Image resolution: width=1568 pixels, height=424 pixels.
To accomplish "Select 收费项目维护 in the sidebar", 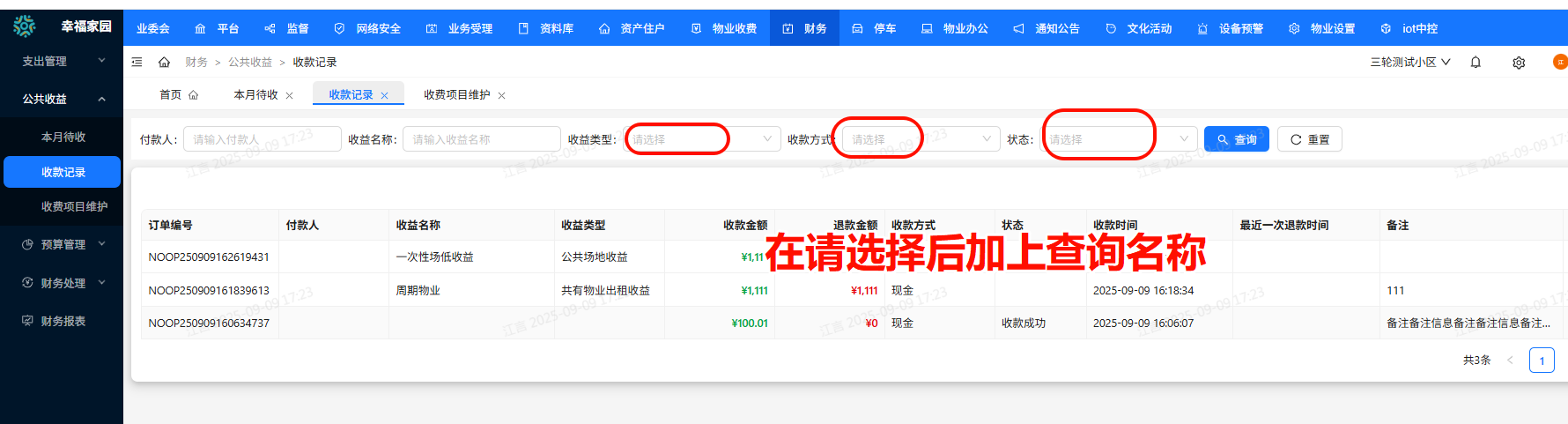I will [74, 207].
